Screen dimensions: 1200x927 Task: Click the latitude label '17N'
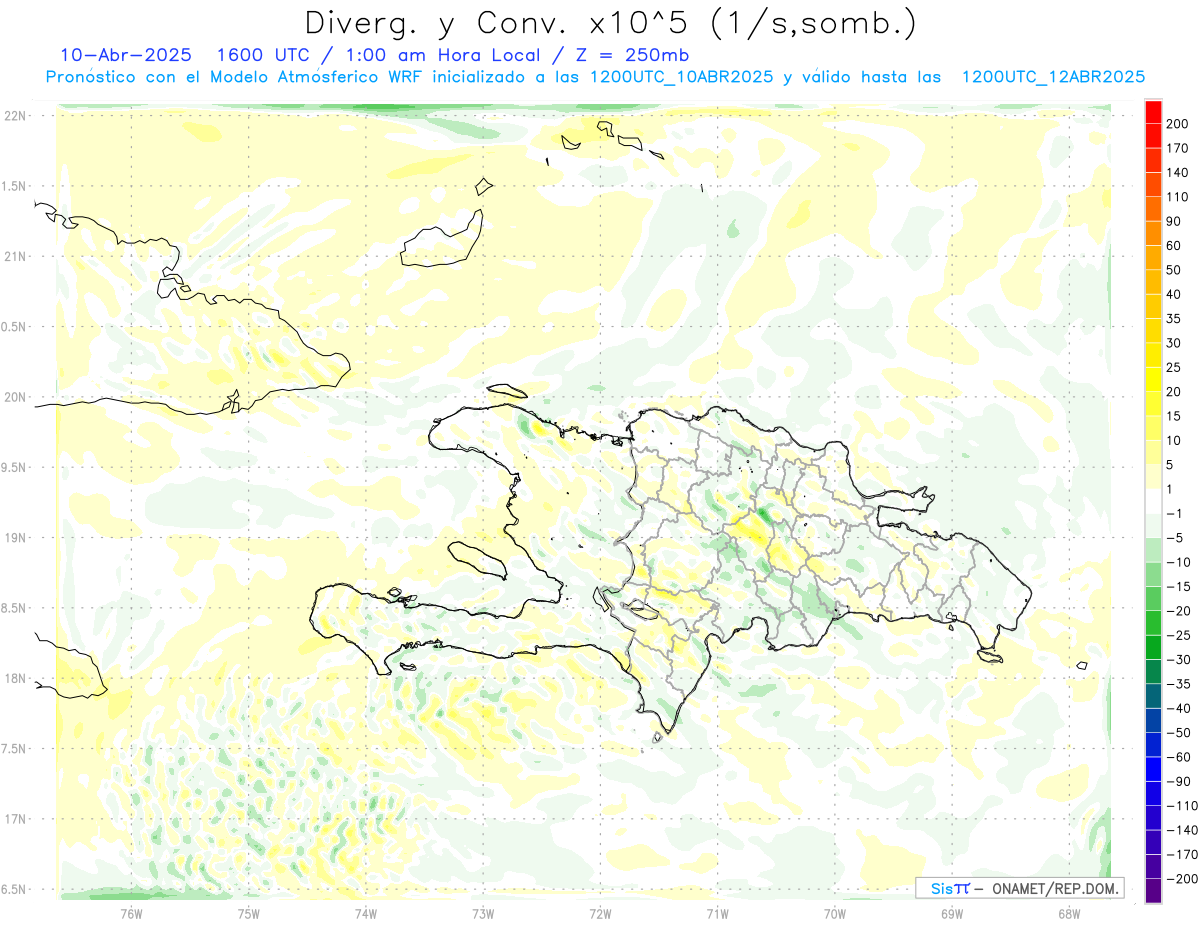click(x=14, y=819)
